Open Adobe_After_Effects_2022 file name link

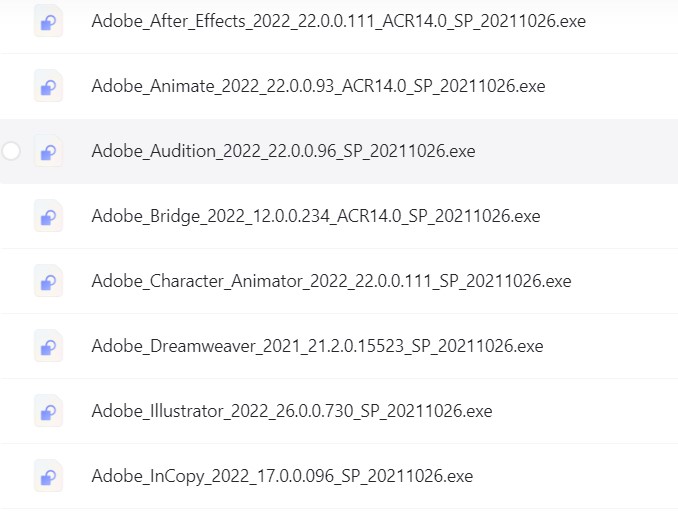click(x=339, y=21)
